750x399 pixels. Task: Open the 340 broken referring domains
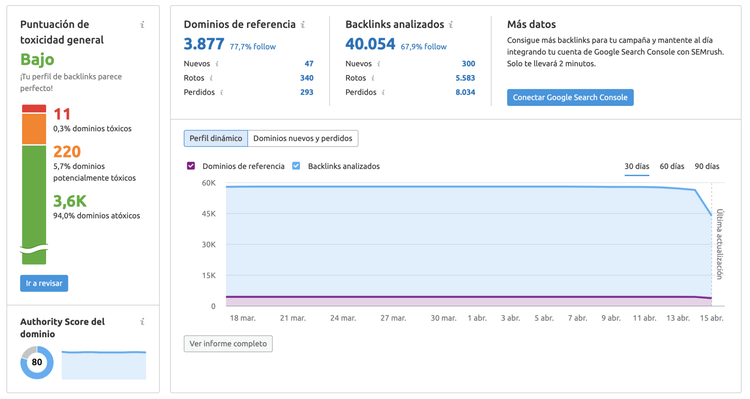tap(307, 78)
